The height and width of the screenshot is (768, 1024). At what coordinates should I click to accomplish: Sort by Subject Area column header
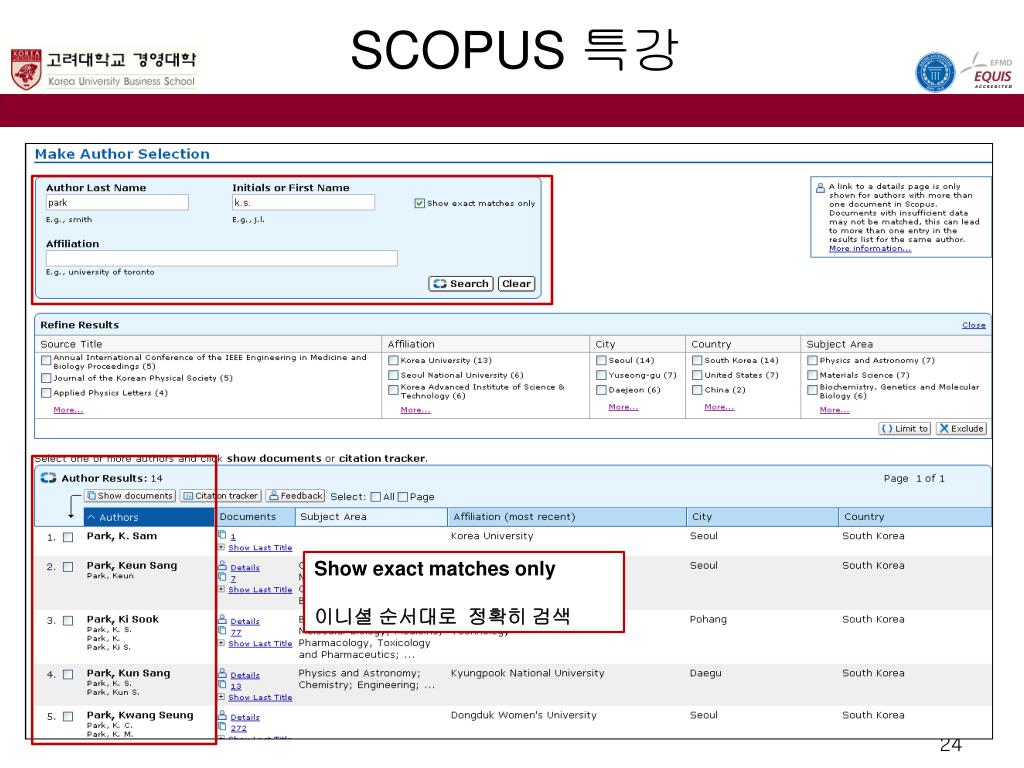pyautogui.click(x=370, y=517)
